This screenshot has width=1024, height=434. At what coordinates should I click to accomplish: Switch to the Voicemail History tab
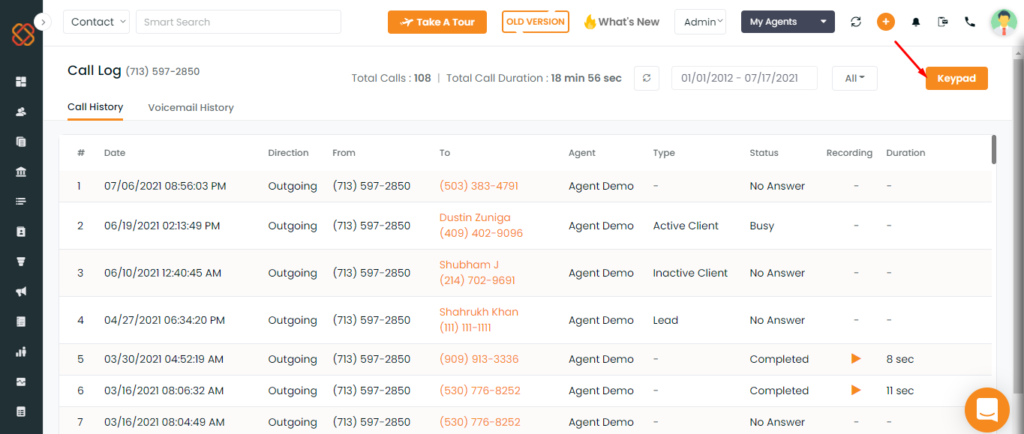point(191,108)
